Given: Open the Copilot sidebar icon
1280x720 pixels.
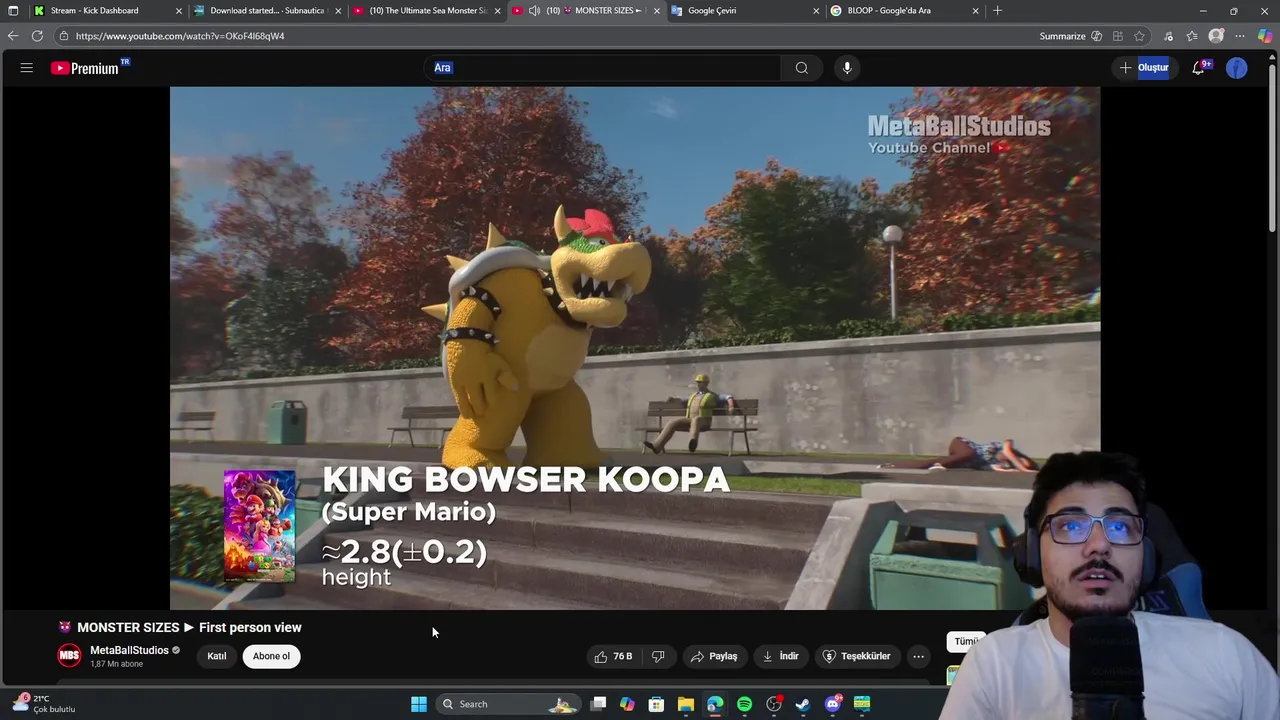Looking at the screenshot, I should tap(1265, 36).
